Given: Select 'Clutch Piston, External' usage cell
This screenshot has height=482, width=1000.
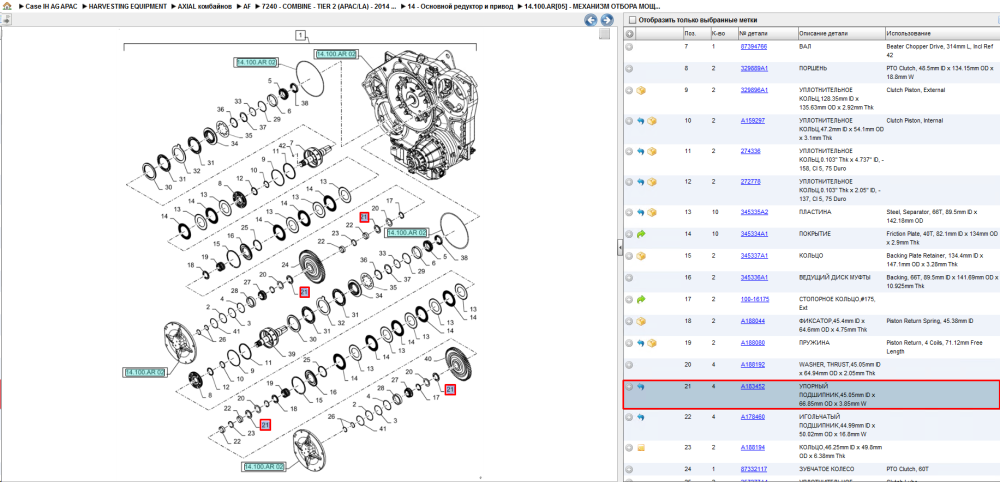Looking at the screenshot, I should coord(916,91).
